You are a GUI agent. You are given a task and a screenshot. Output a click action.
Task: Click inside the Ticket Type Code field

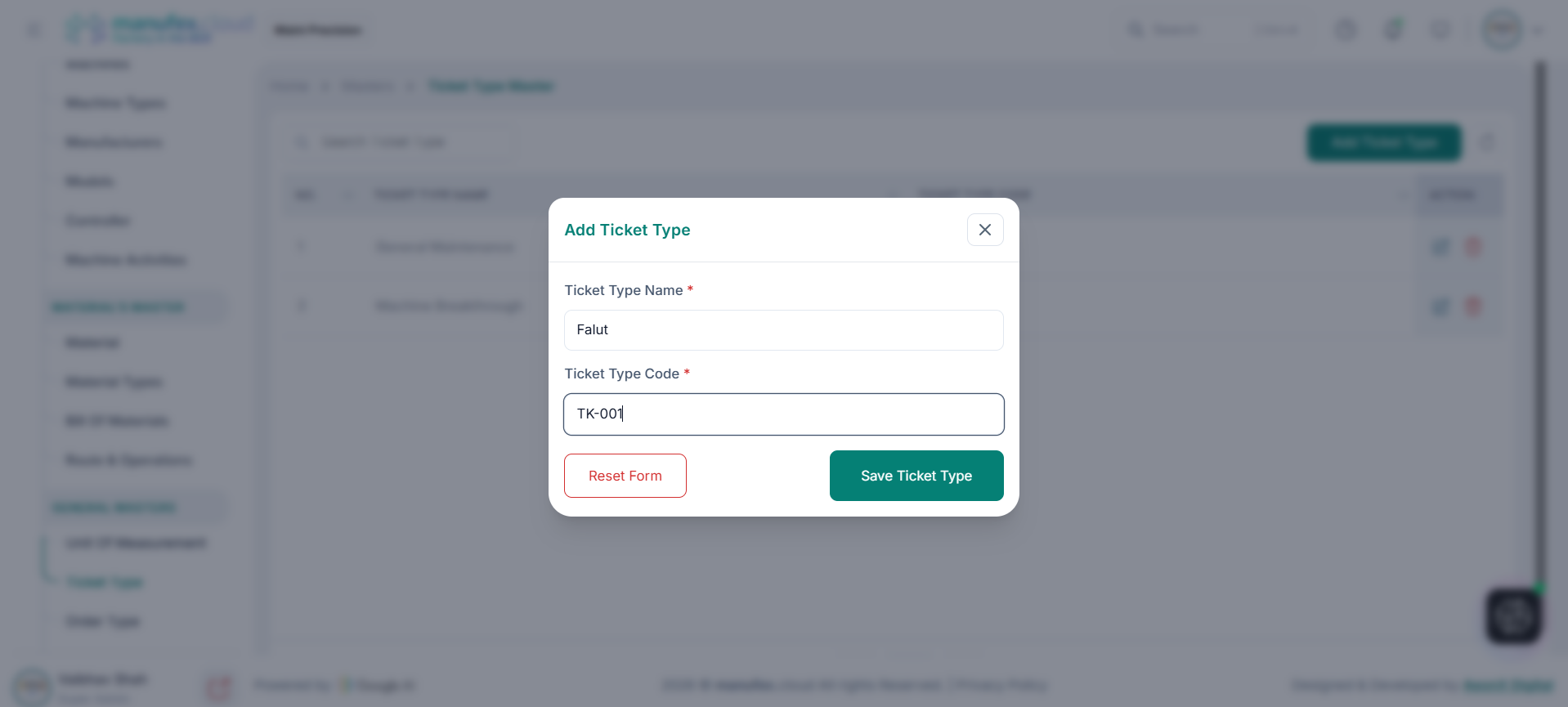783,414
